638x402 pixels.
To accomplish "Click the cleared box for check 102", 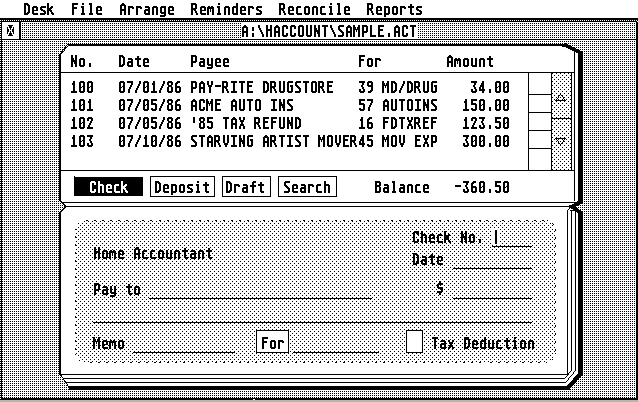I will tap(540, 122).
